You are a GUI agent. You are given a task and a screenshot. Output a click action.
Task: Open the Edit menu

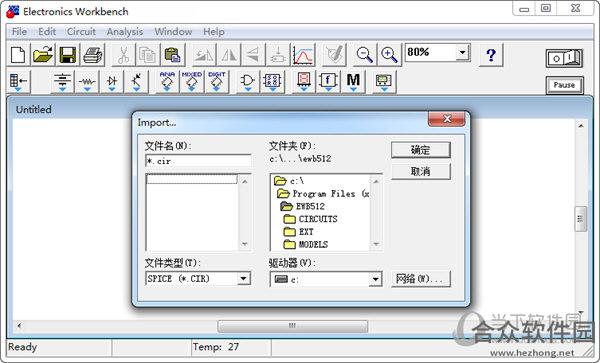coord(47,32)
